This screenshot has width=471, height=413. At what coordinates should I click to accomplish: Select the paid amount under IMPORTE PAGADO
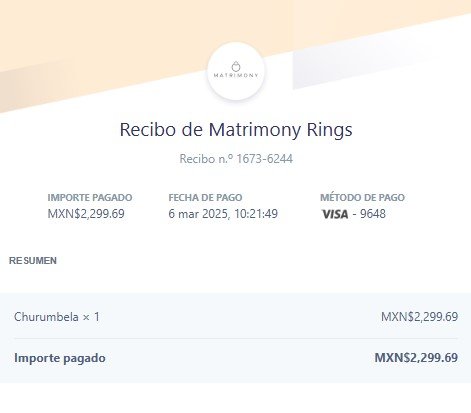point(86,214)
